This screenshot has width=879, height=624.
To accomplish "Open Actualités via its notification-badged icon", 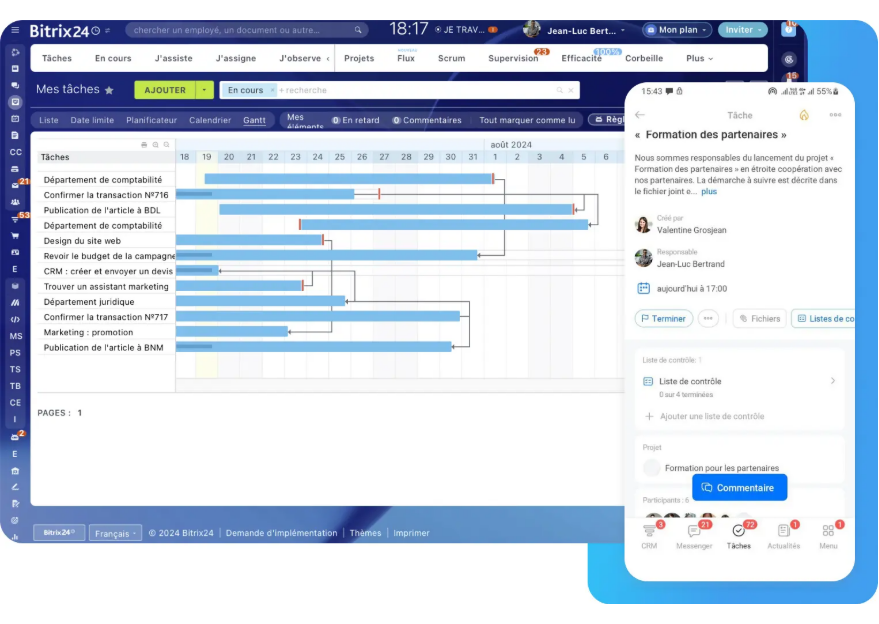I will (x=784, y=531).
